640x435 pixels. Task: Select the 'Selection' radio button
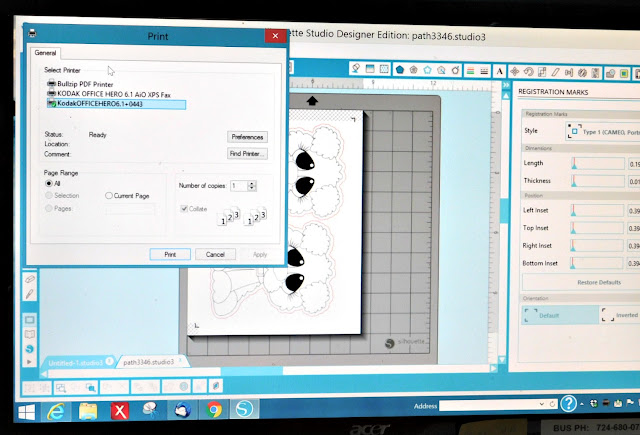49,195
